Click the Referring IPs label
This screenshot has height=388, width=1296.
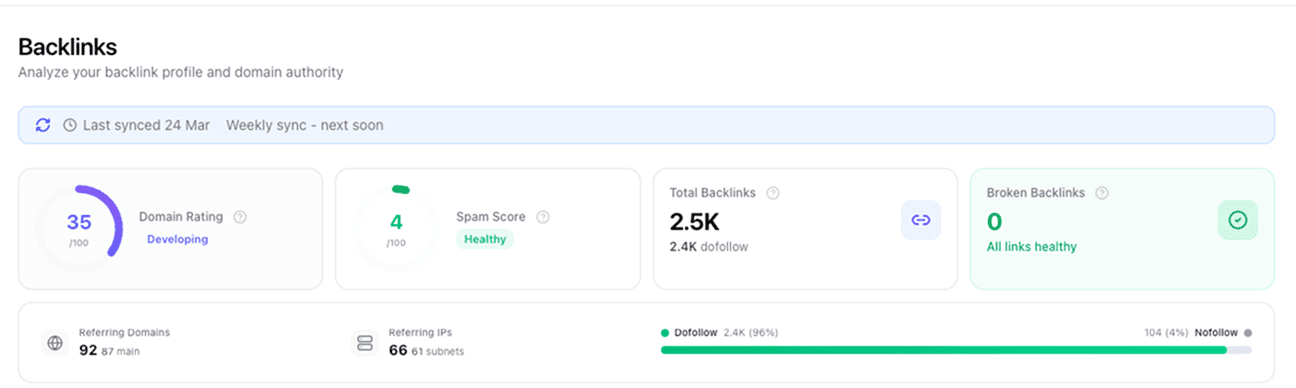(x=421, y=332)
